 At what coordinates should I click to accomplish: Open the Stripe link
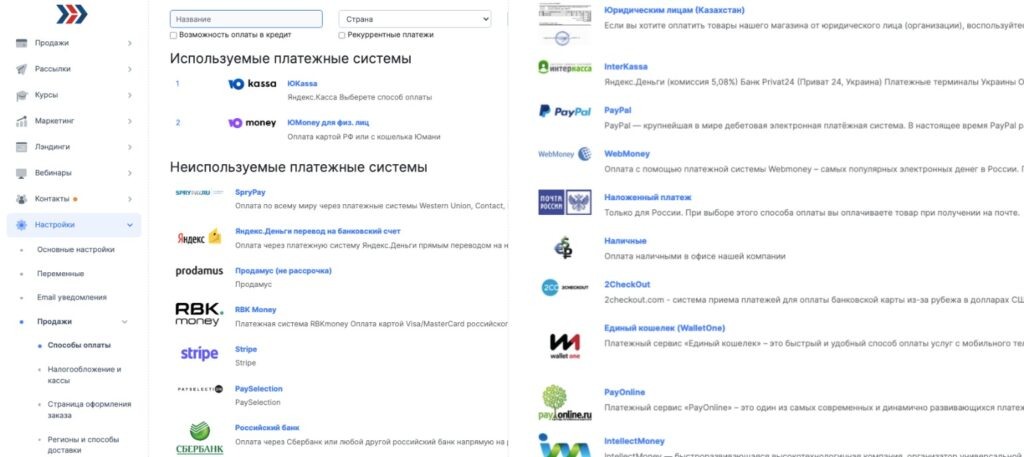pos(246,349)
